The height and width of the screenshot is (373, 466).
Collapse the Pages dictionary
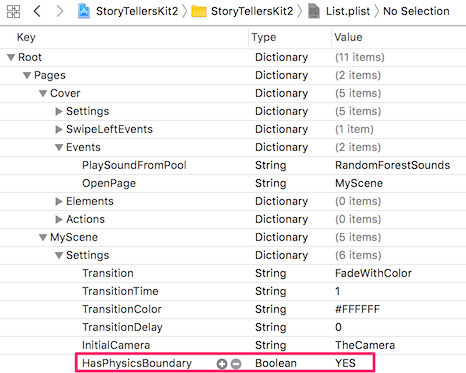tap(27, 75)
